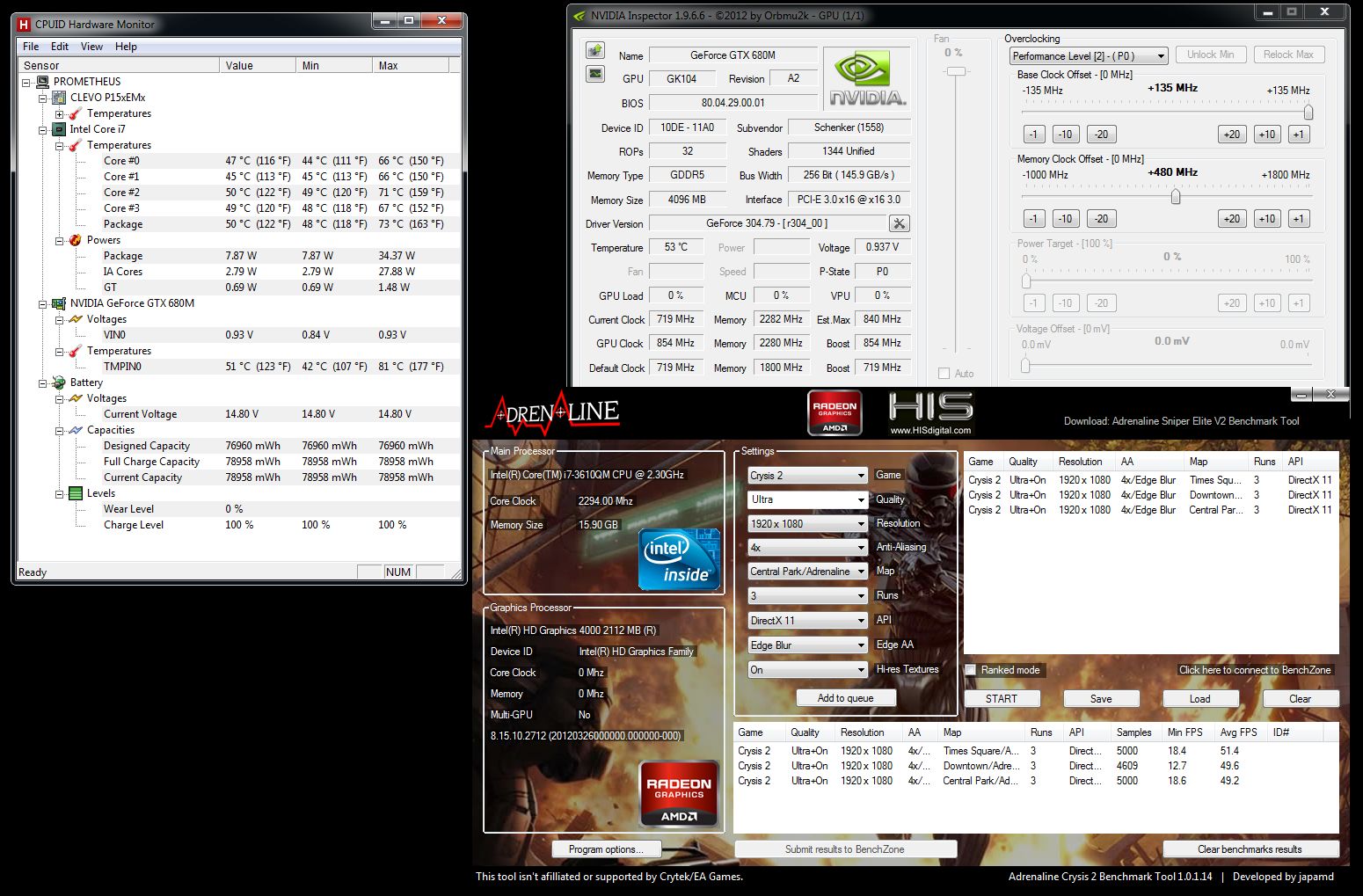The height and width of the screenshot is (896, 1363).
Task: Click the Voltages icon under GeForce GTX 680M
Action: click(76, 318)
